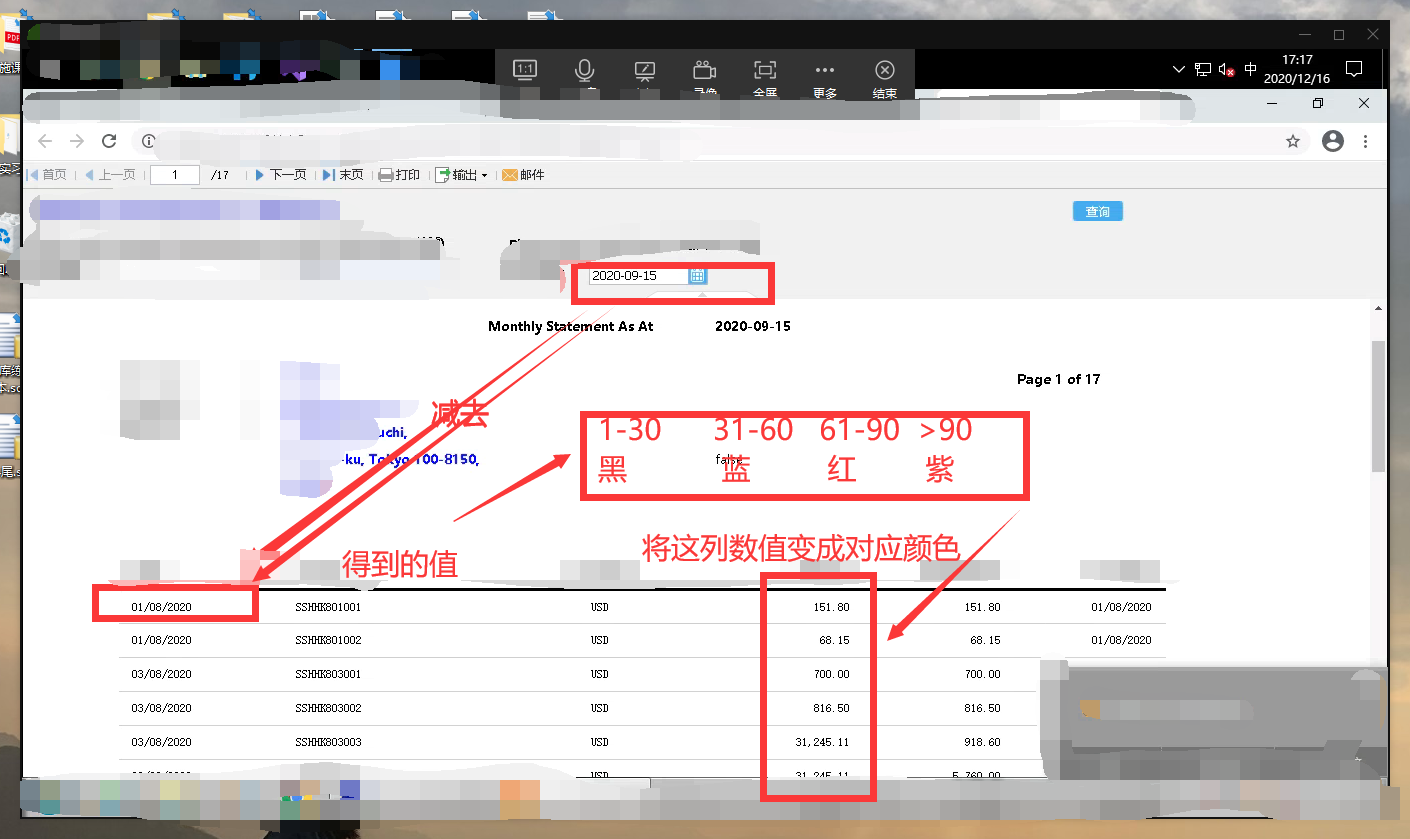Bookmark this page with star icon
This screenshot has height=839, width=1410.
pos(1293,142)
